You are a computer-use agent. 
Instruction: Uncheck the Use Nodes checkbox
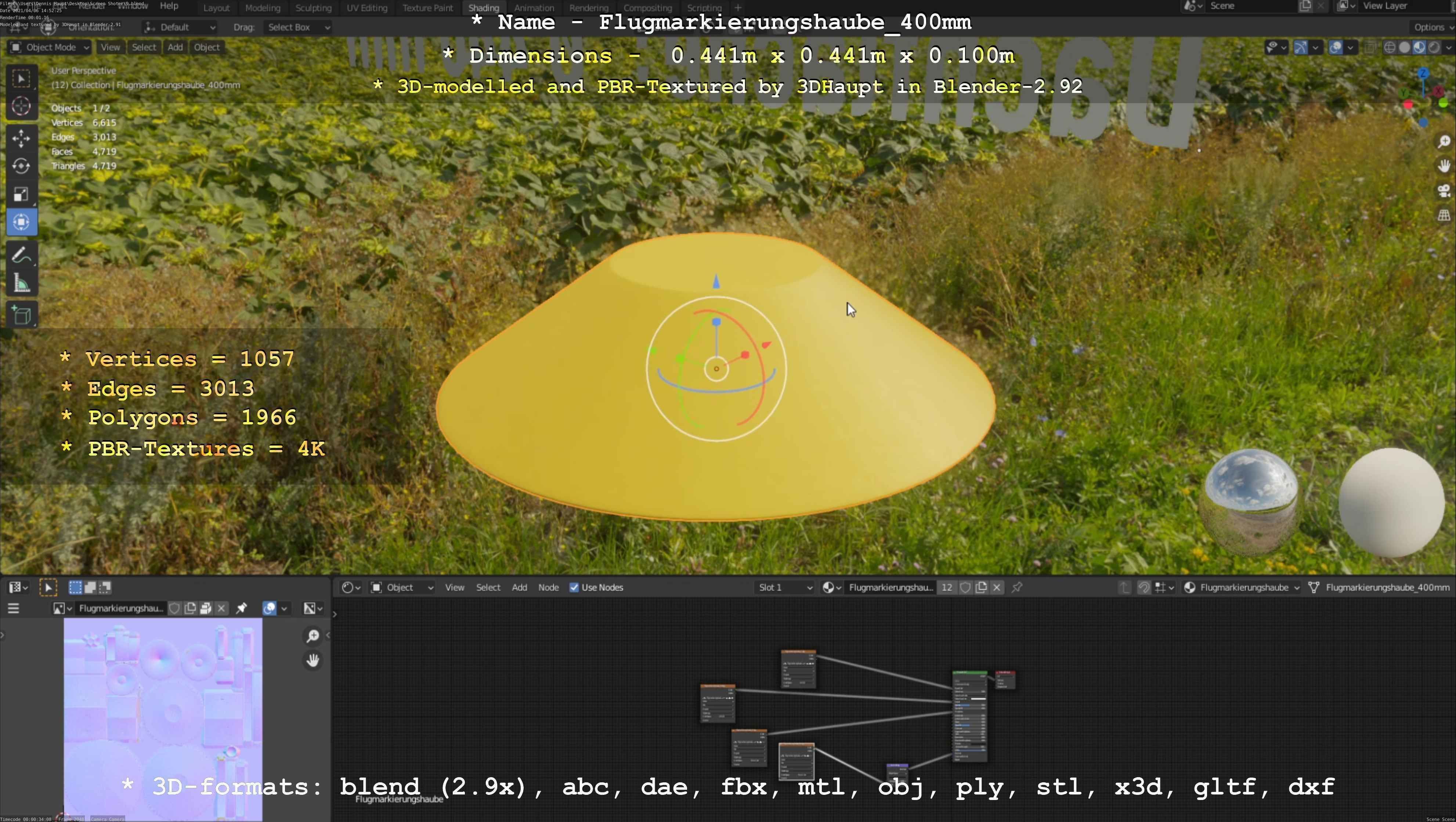click(x=574, y=587)
